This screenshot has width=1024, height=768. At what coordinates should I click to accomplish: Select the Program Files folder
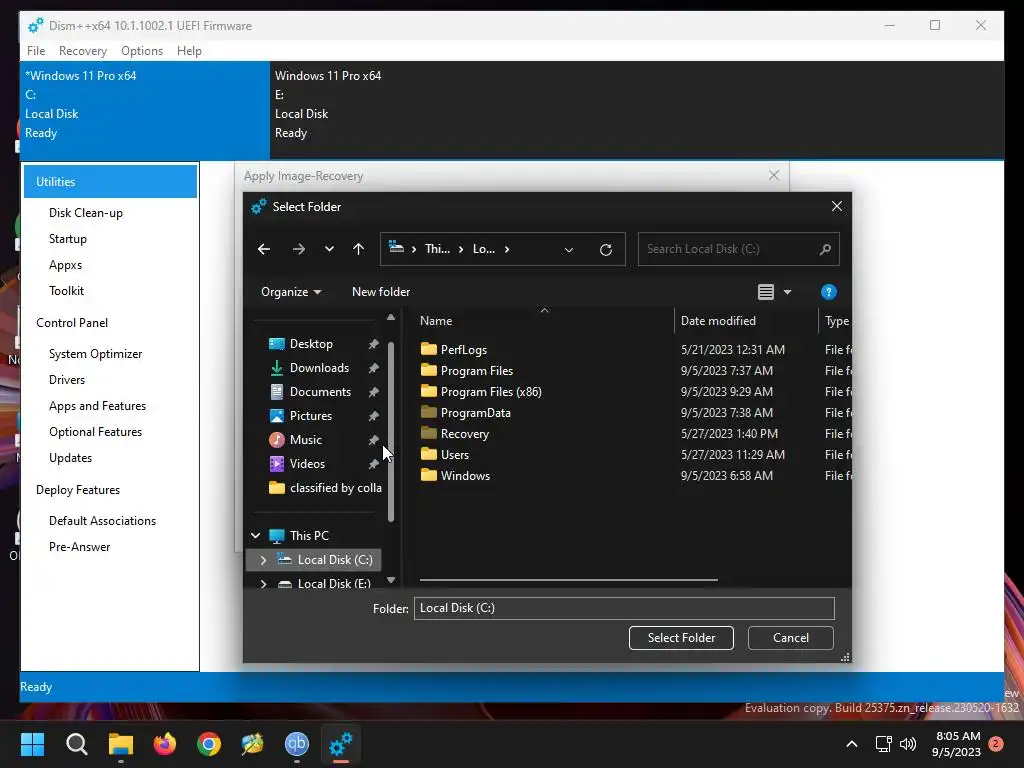pyautogui.click(x=477, y=370)
